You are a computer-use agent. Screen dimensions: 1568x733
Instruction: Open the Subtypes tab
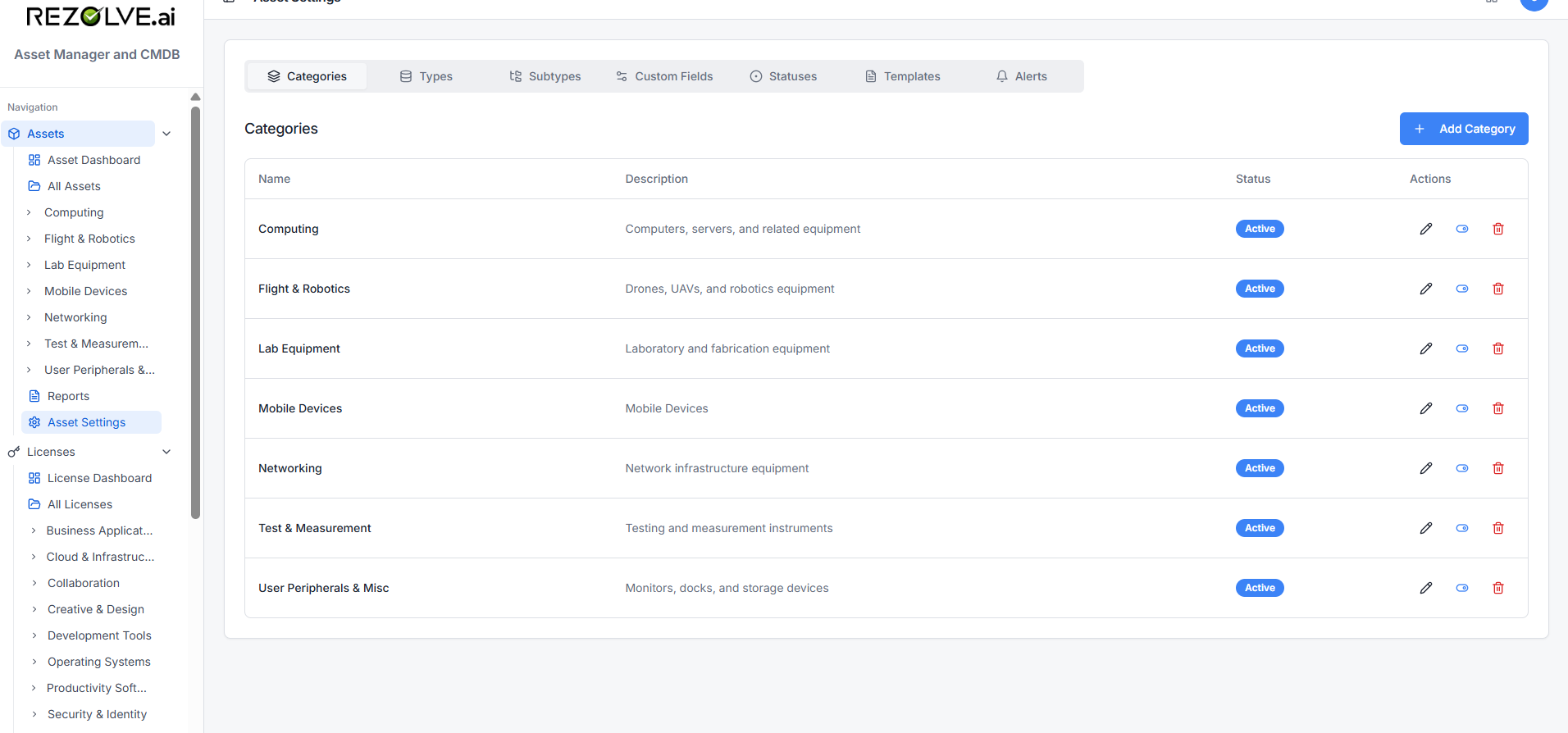pyautogui.click(x=545, y=76)
